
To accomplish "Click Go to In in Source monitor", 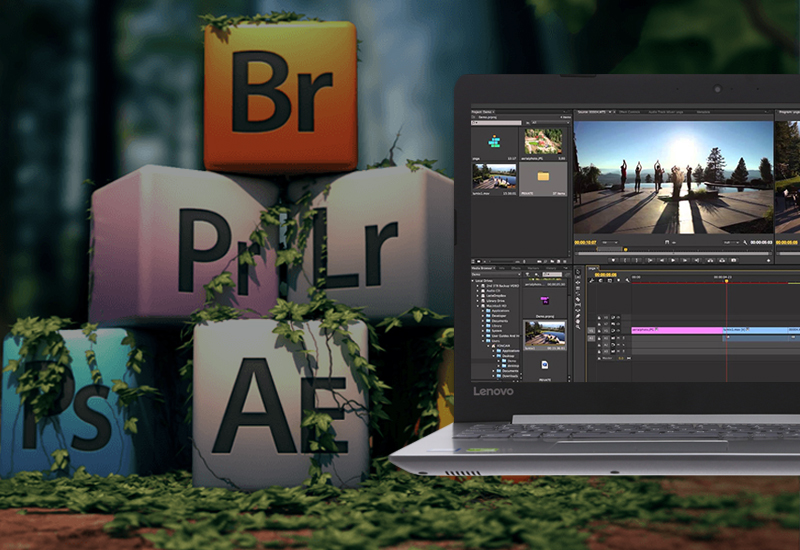I will tap(650, 260).
